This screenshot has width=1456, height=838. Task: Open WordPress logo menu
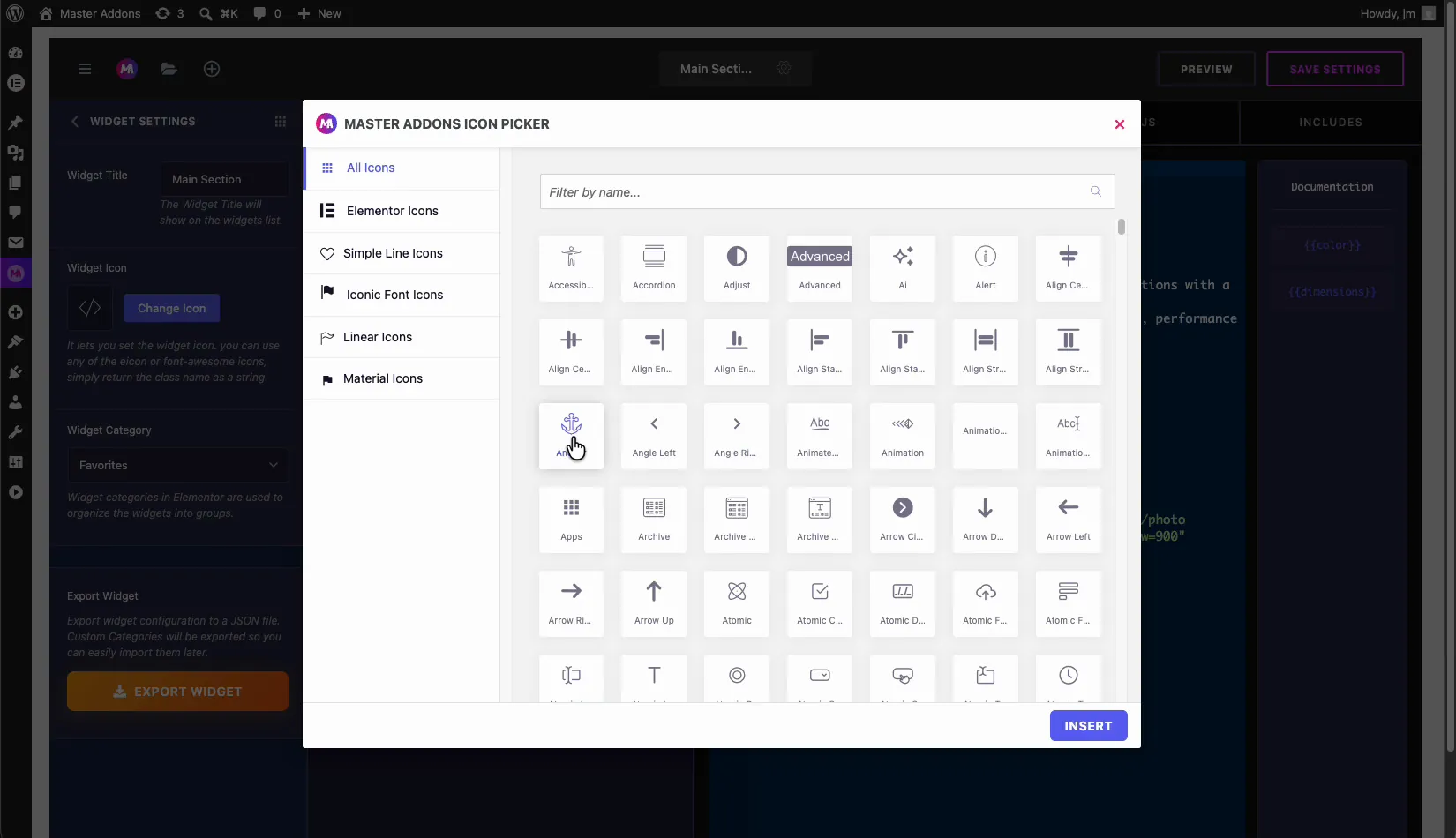click(x=15, y=13)
